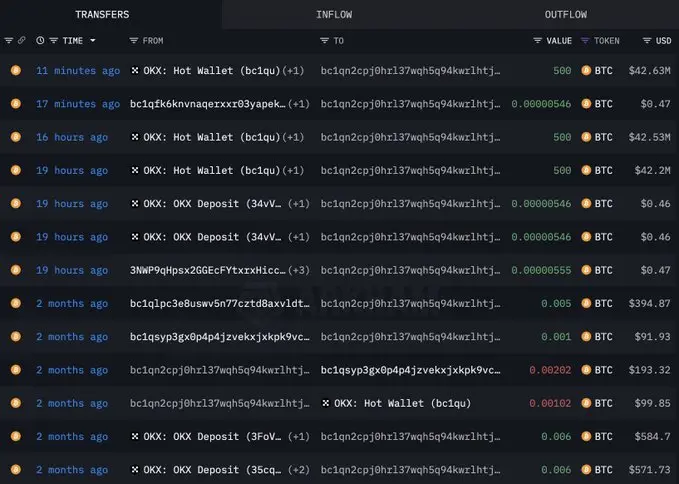Click address bc1qfk6knvnaqerxxr03yapek in FROM column
This screenshot has height=484, width=679.
click(x=207, y=104)
